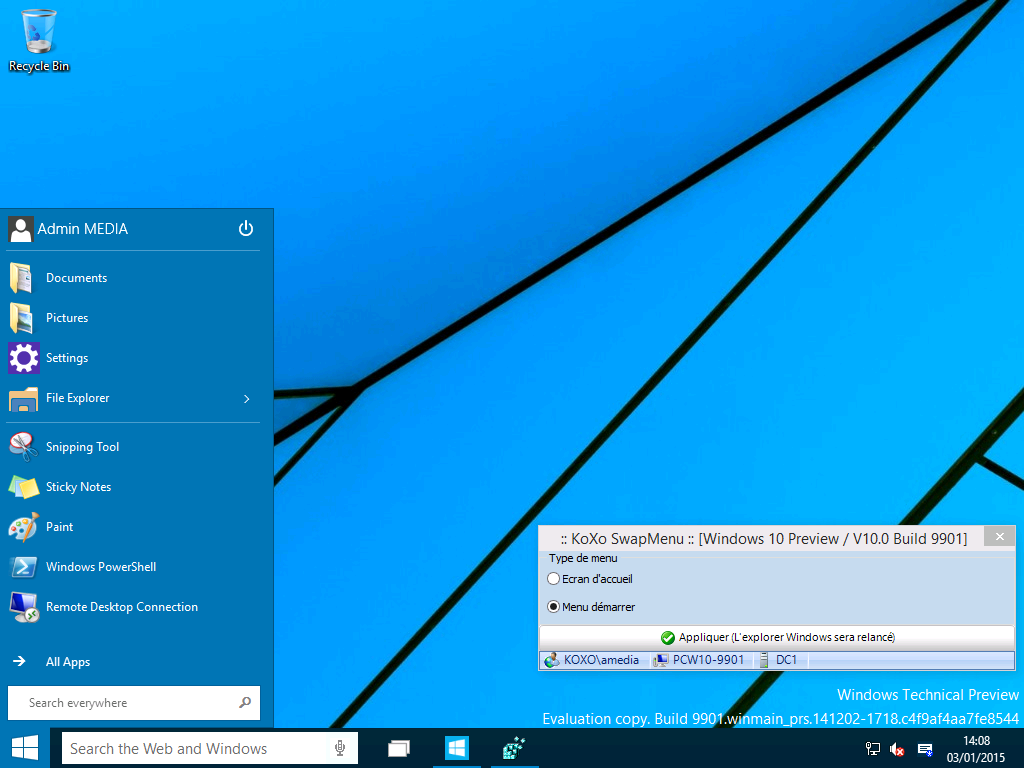Click the Documents folder icon
This screenshot has width=1024, height=768.
coord(22,278)
